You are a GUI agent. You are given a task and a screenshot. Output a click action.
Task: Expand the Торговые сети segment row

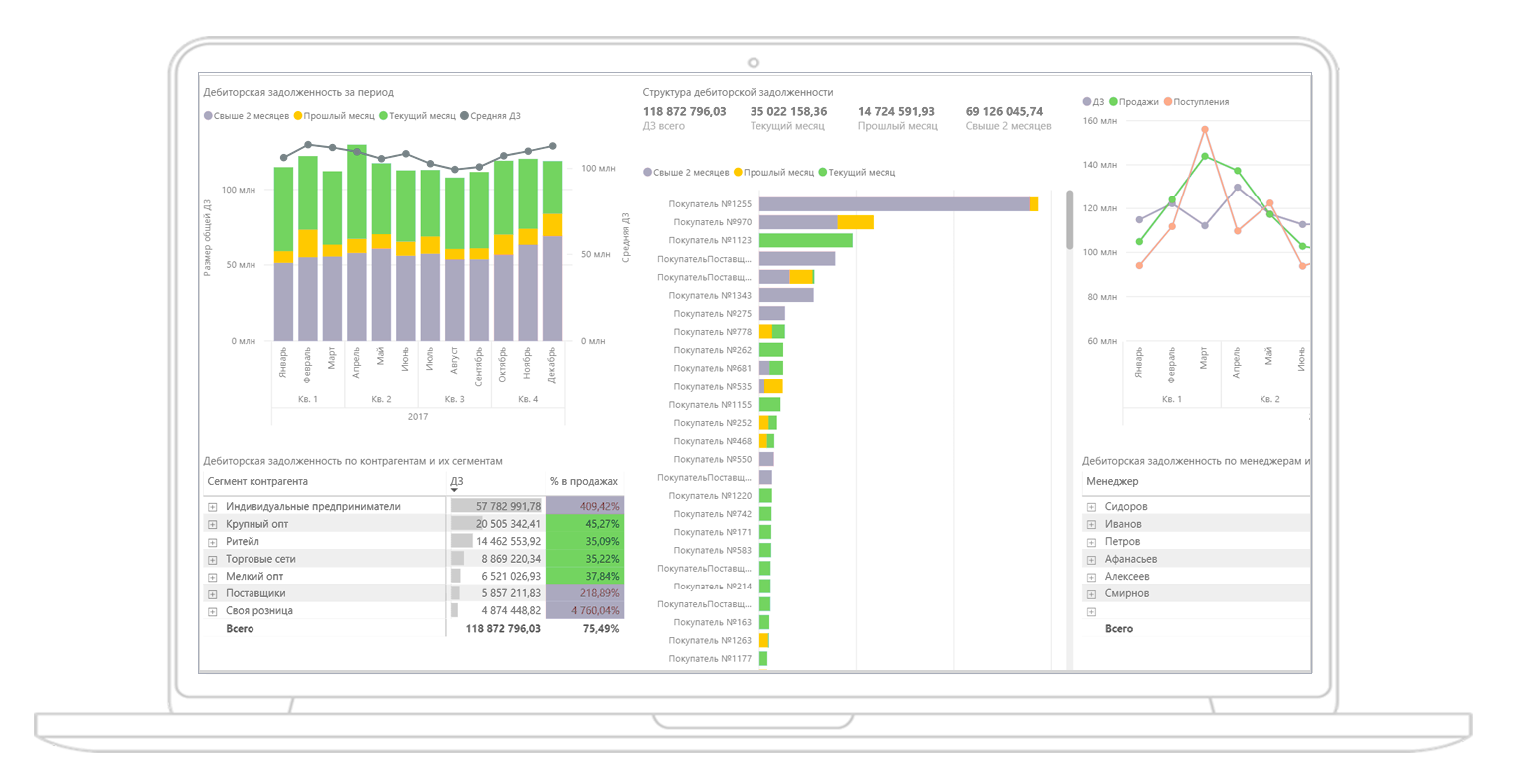coord(213,560)
